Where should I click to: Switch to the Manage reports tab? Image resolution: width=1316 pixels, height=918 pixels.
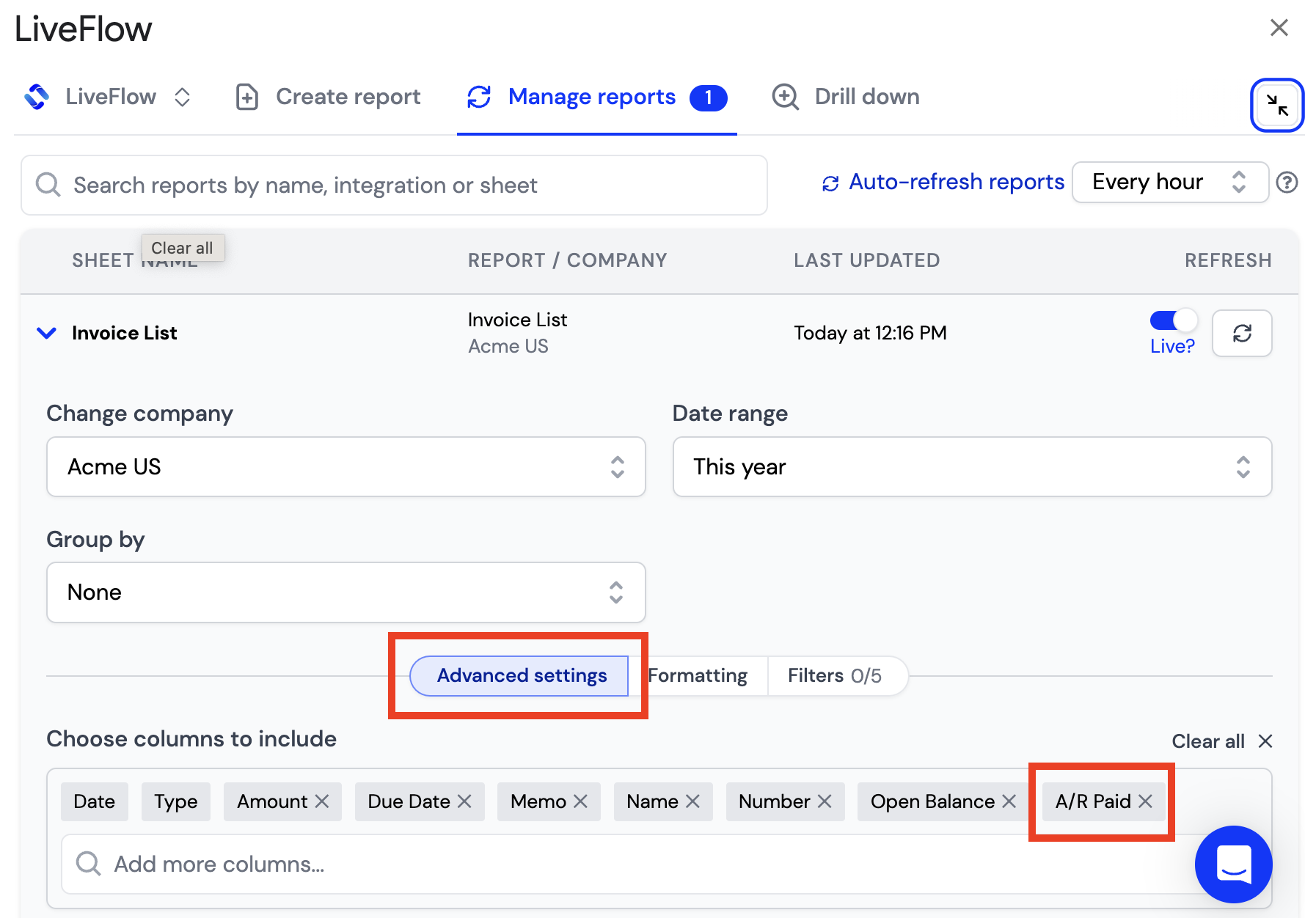pos(596,97)
